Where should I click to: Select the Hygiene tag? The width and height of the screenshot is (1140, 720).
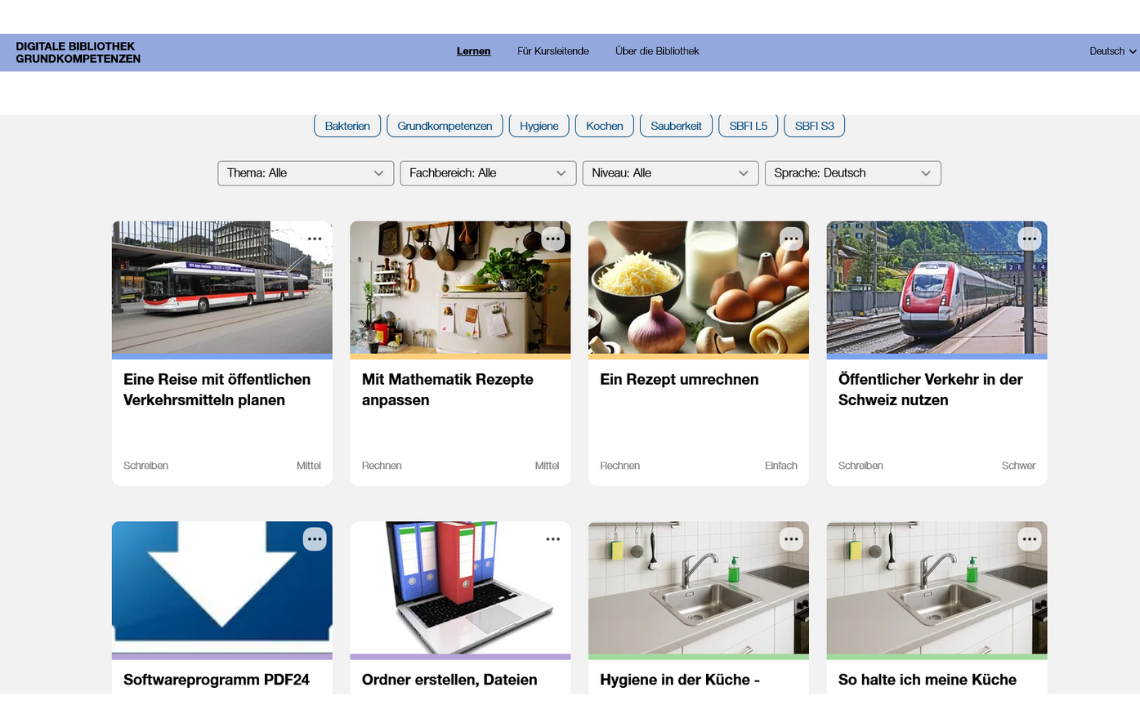(x=539, y=126)
